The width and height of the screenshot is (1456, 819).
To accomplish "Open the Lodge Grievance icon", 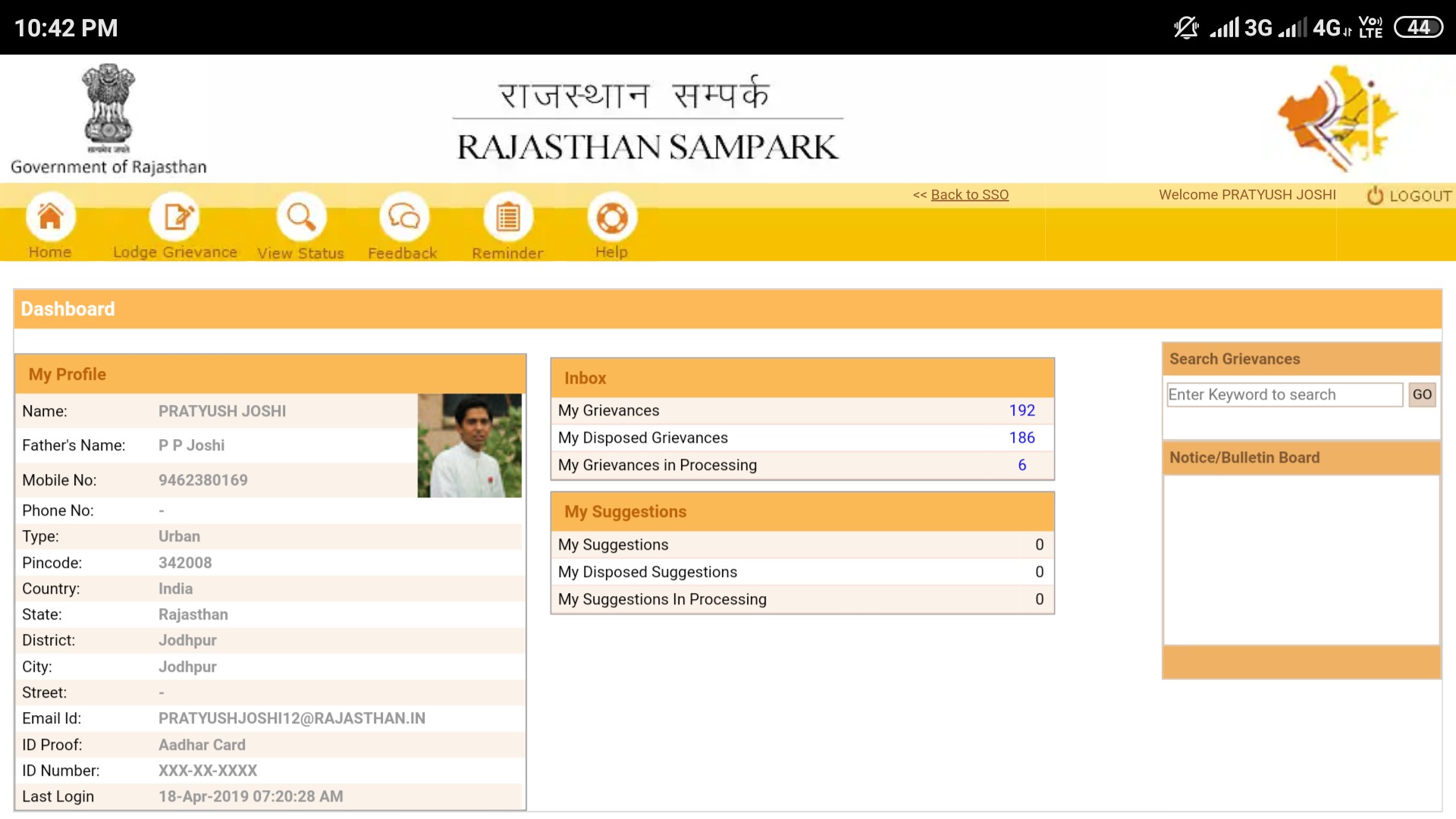I will pyautogui.click(x=174, y=217).
